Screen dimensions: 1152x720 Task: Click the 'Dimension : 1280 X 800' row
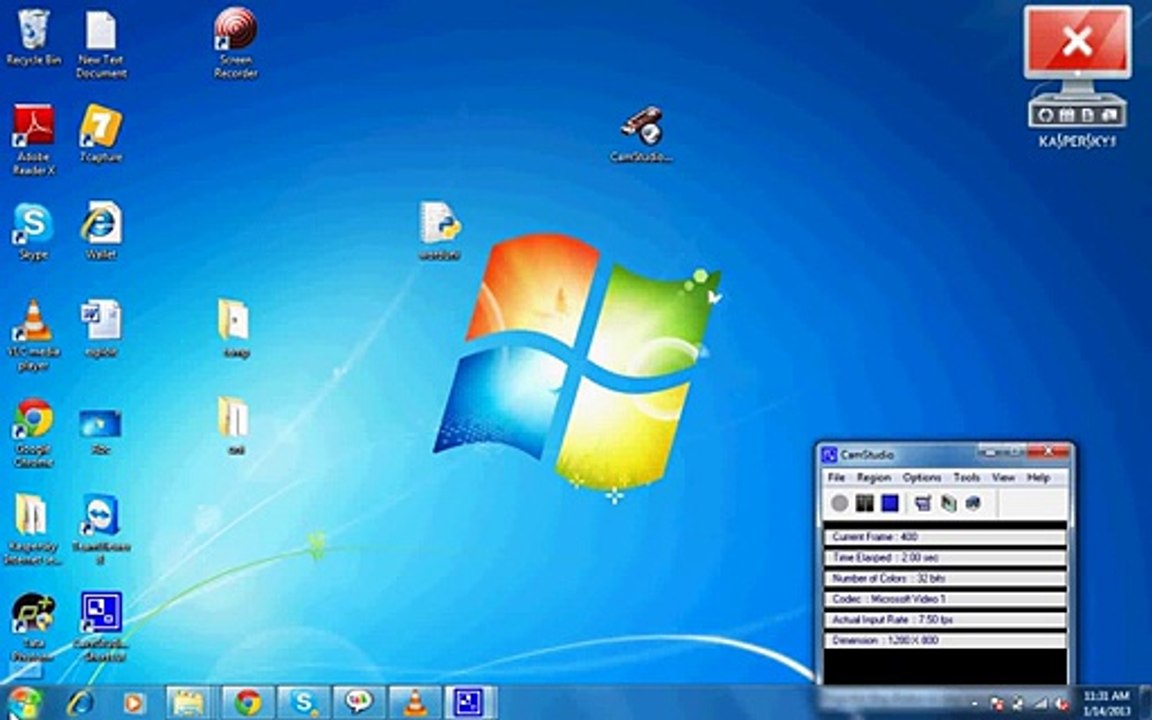[945, 640]
